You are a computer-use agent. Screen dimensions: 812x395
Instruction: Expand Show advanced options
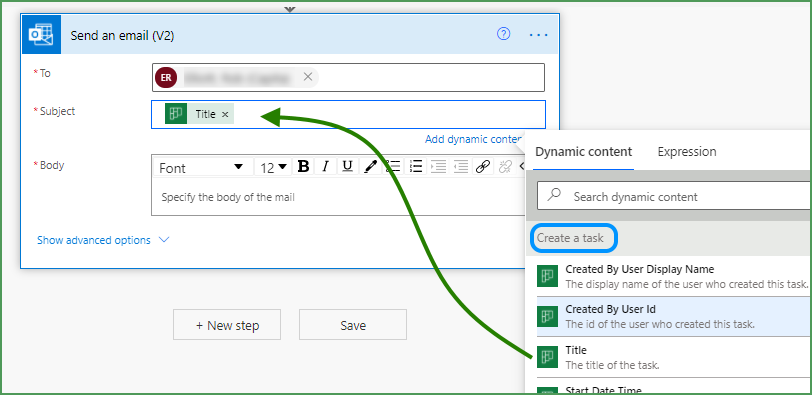(x=103, y=240)
